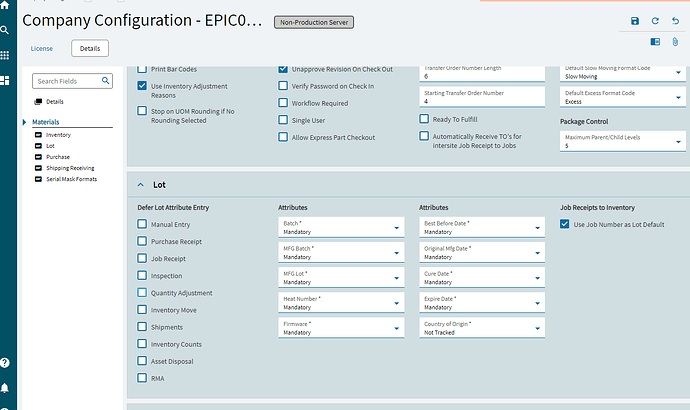Enable Verify Password on Check In

click(x=283, y=86)
